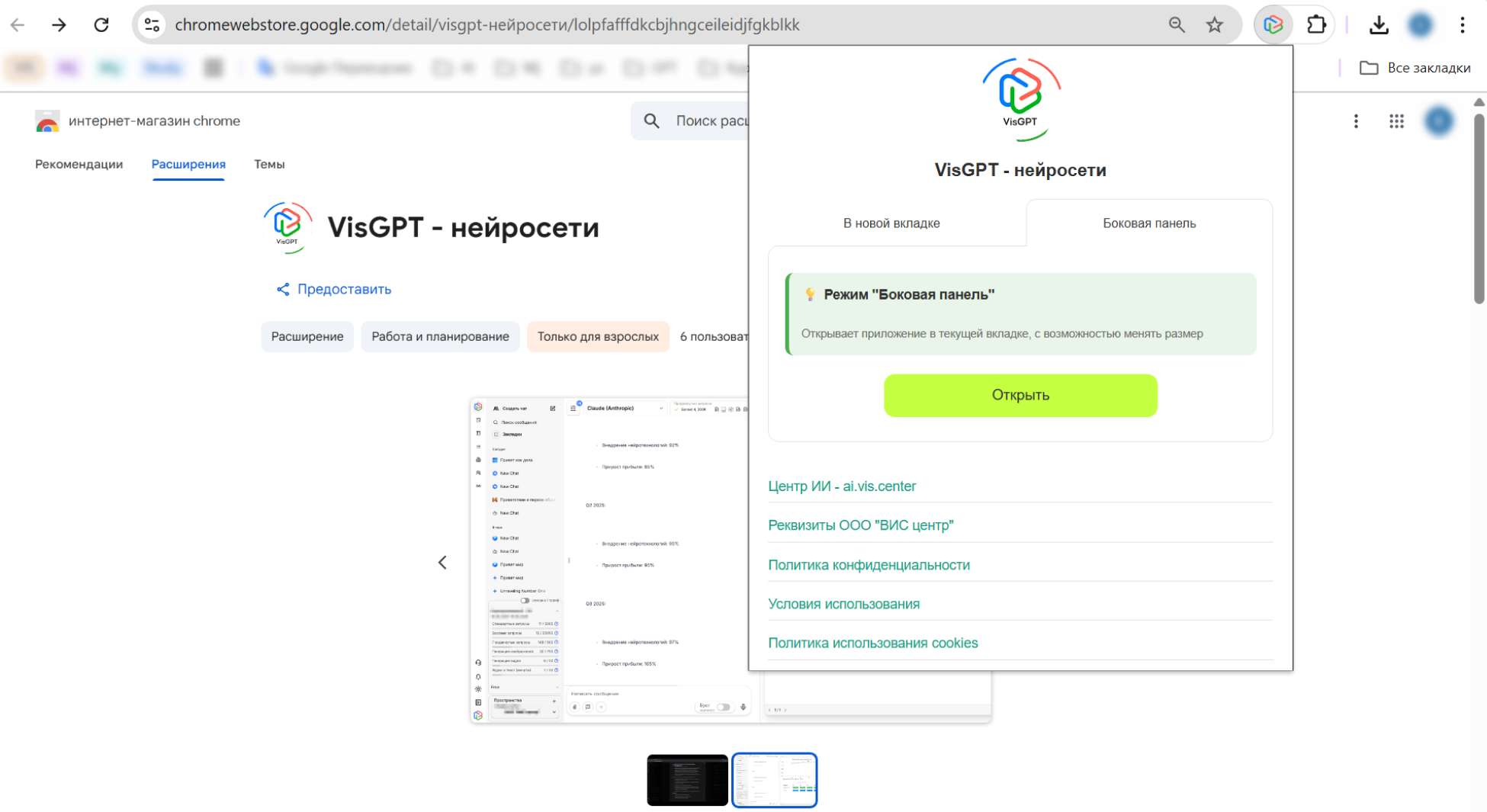Switch to the В новой вкладке tab
Viewport: 1487px width, 812px height.
click(x=891, y=223)
